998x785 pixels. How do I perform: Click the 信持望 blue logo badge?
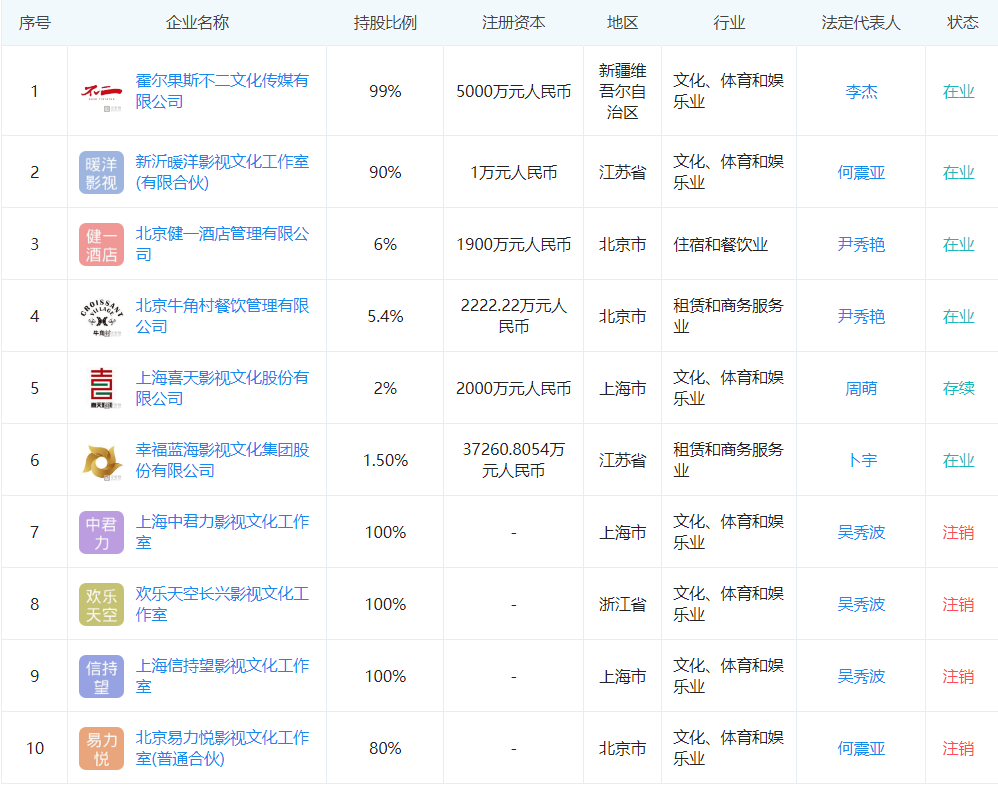tap(101, 676)
